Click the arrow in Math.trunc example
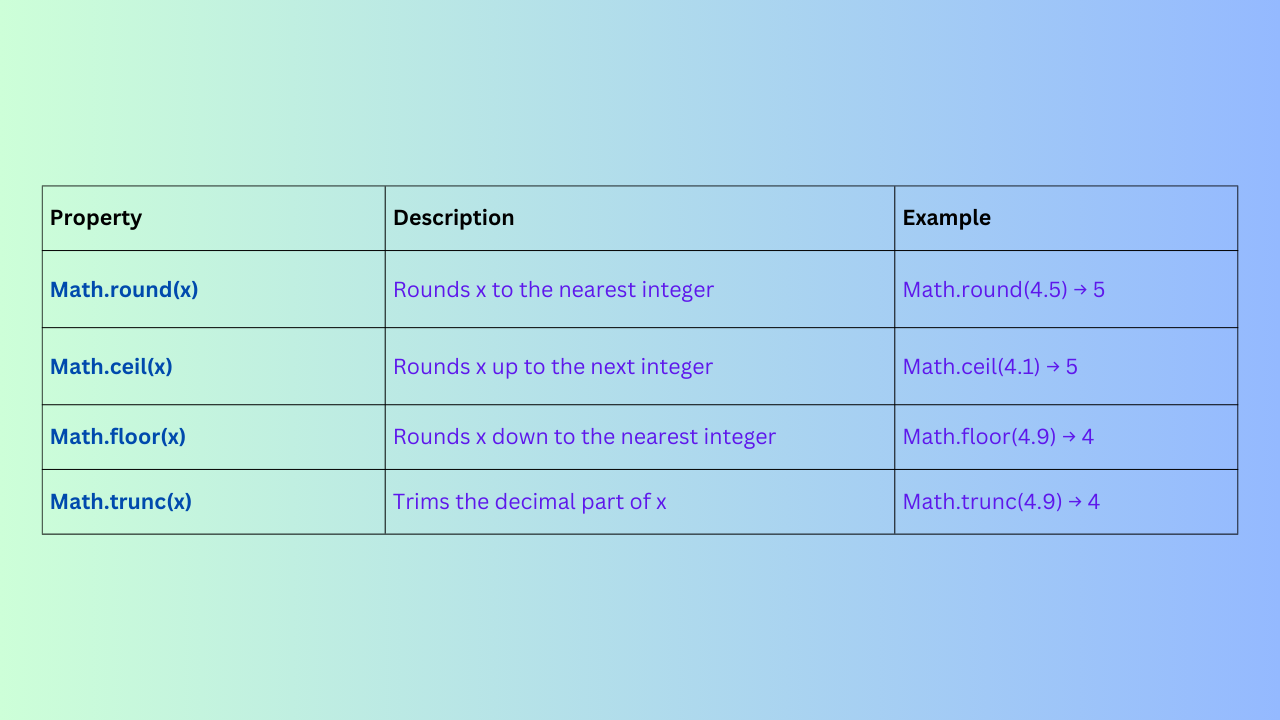The image size is (1280, 720). (x=1075, y=503)
